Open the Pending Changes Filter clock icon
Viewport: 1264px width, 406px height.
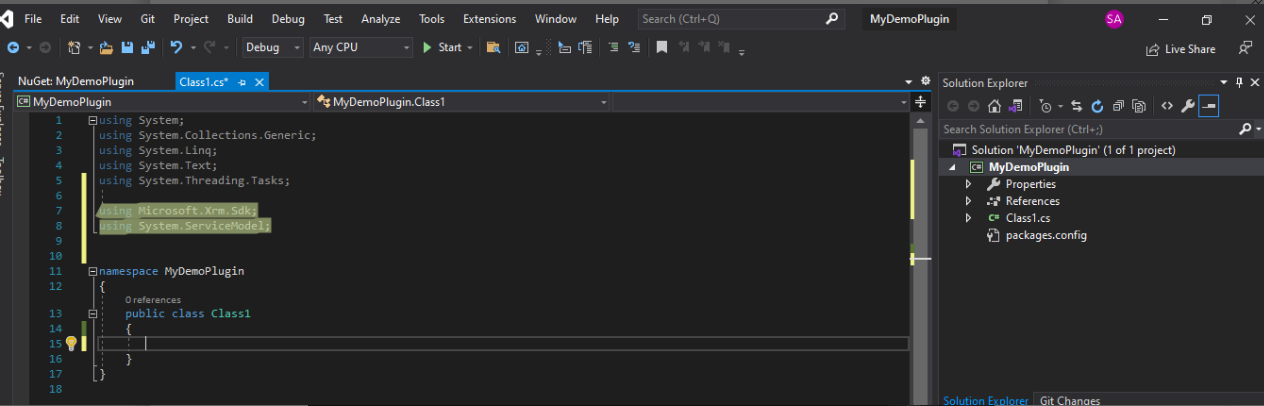pos(1045,106)
